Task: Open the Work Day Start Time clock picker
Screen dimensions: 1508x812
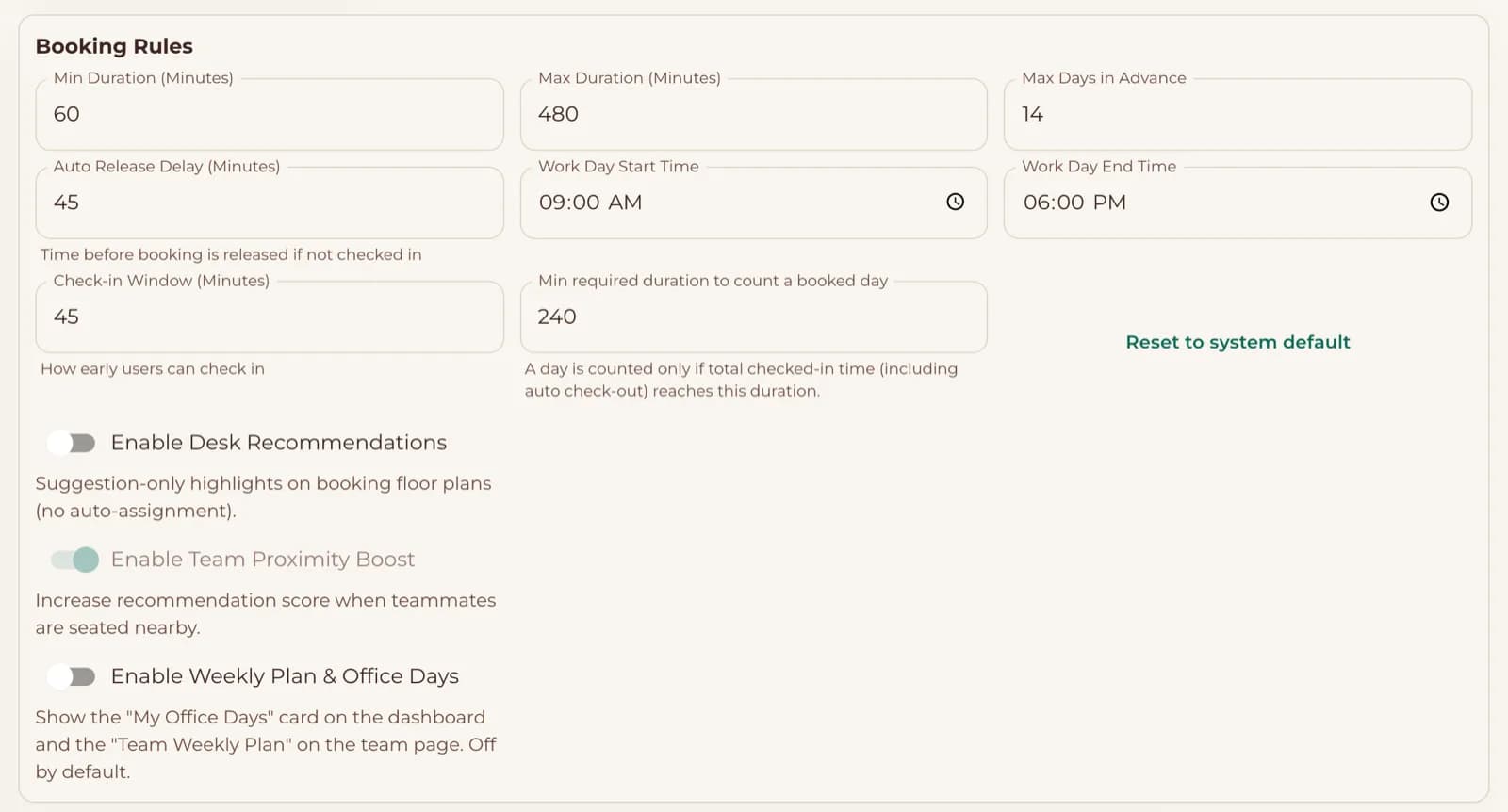Action: point(955,202)
